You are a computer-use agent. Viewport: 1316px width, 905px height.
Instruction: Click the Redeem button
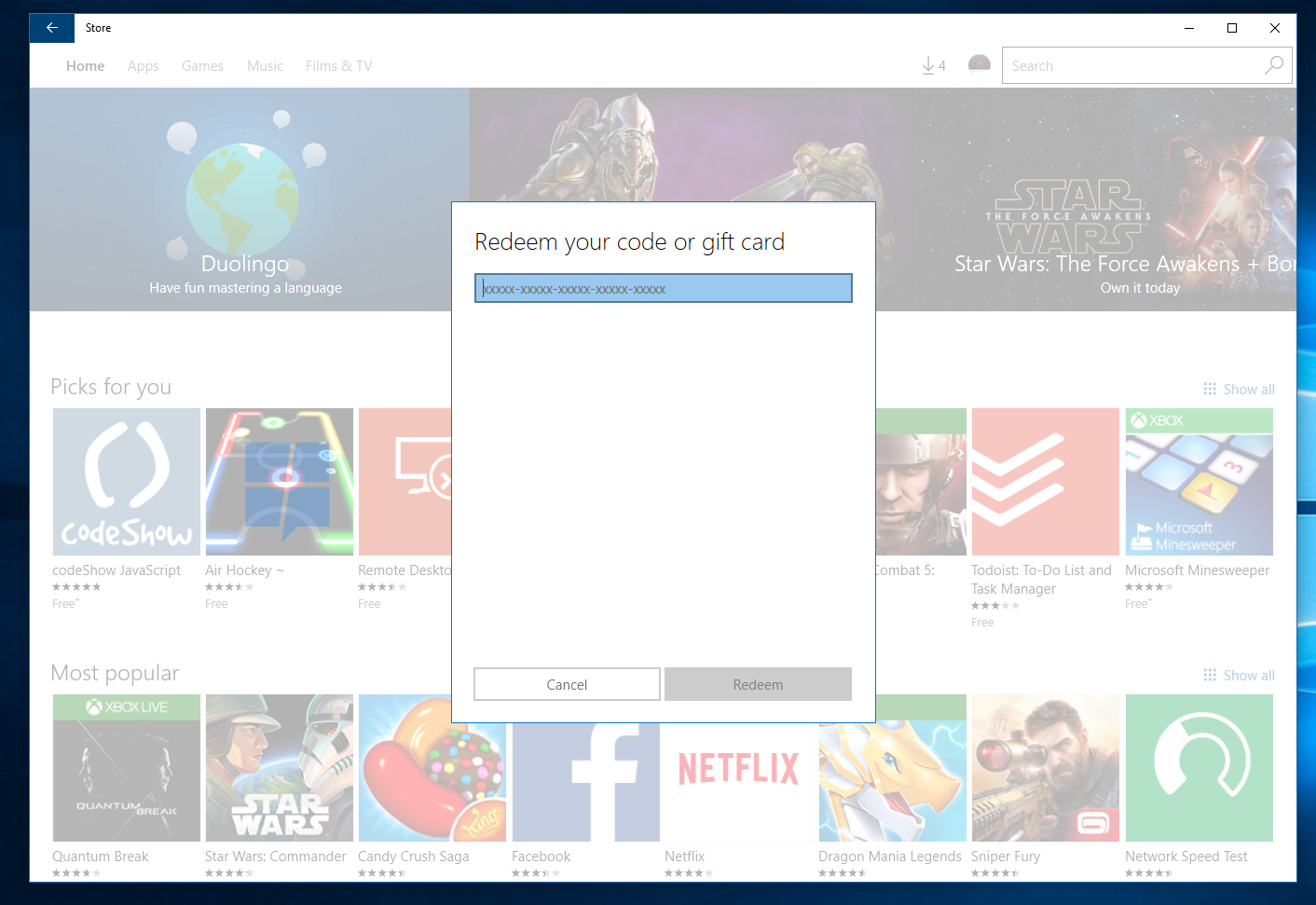(x=758, y=684)
